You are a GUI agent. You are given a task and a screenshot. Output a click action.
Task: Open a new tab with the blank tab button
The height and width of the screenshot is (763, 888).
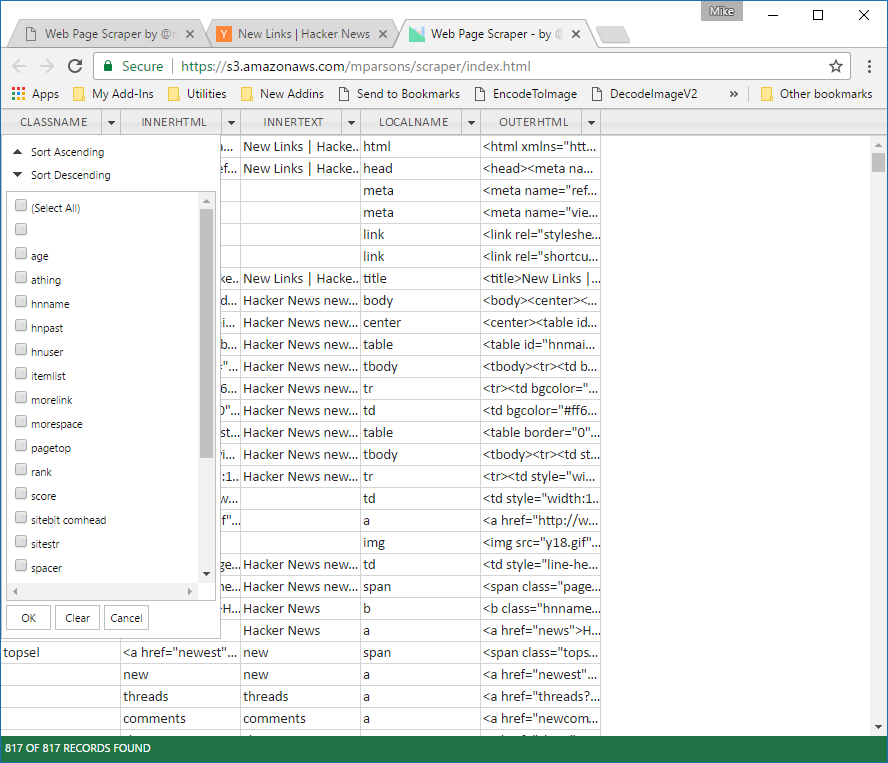pyautogui.click(x=613, y=35)
